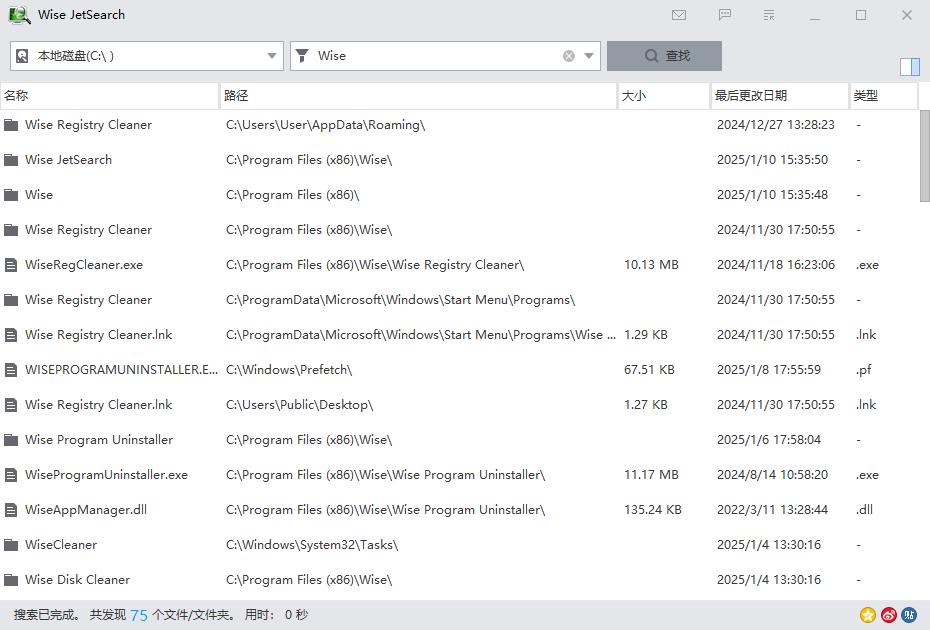930x630 pixels.
Task: Toggle the preview pane layout icon
Action: pyautogui.click(x=909, y=66)
